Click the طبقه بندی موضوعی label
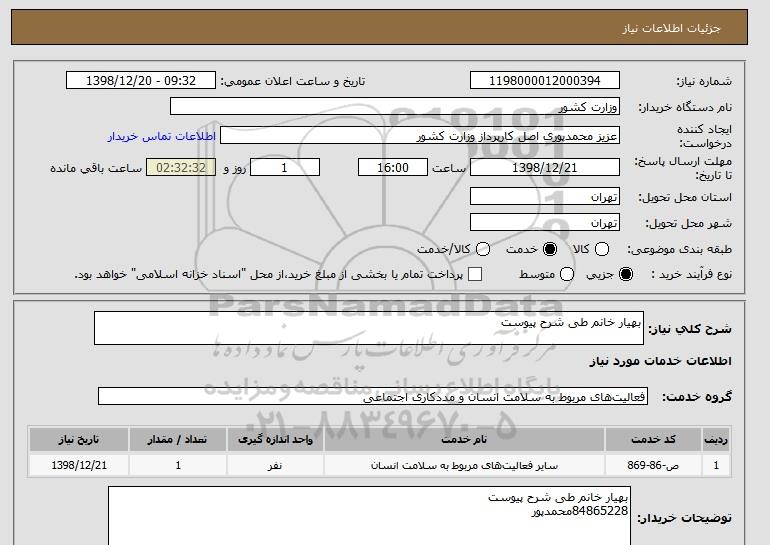 tap(680, 249)
